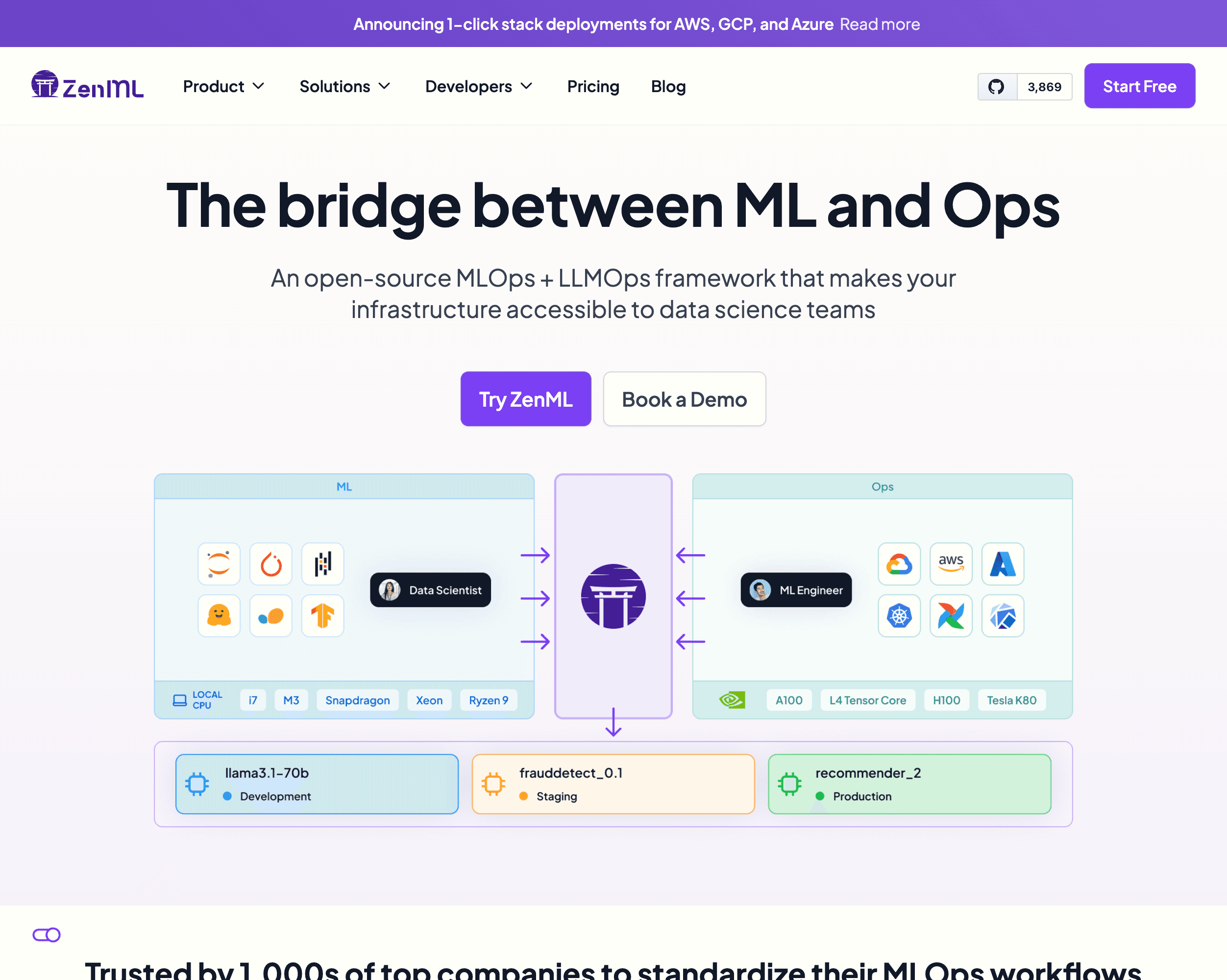Screen dimensions: 1227x980
Task: Expand the Product dropdown menu
Action: coord(223,87)
